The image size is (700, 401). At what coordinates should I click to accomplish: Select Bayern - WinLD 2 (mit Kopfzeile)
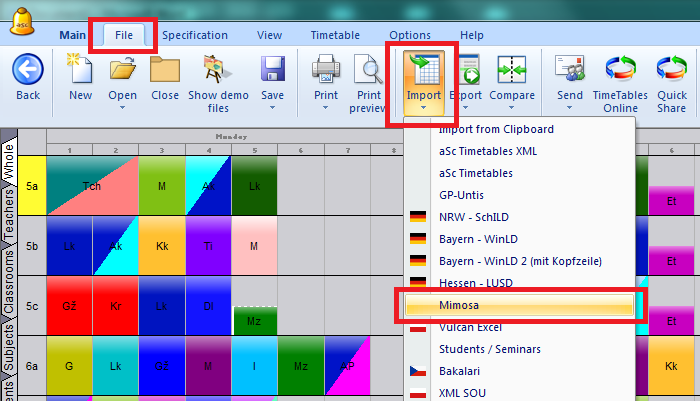519,261
